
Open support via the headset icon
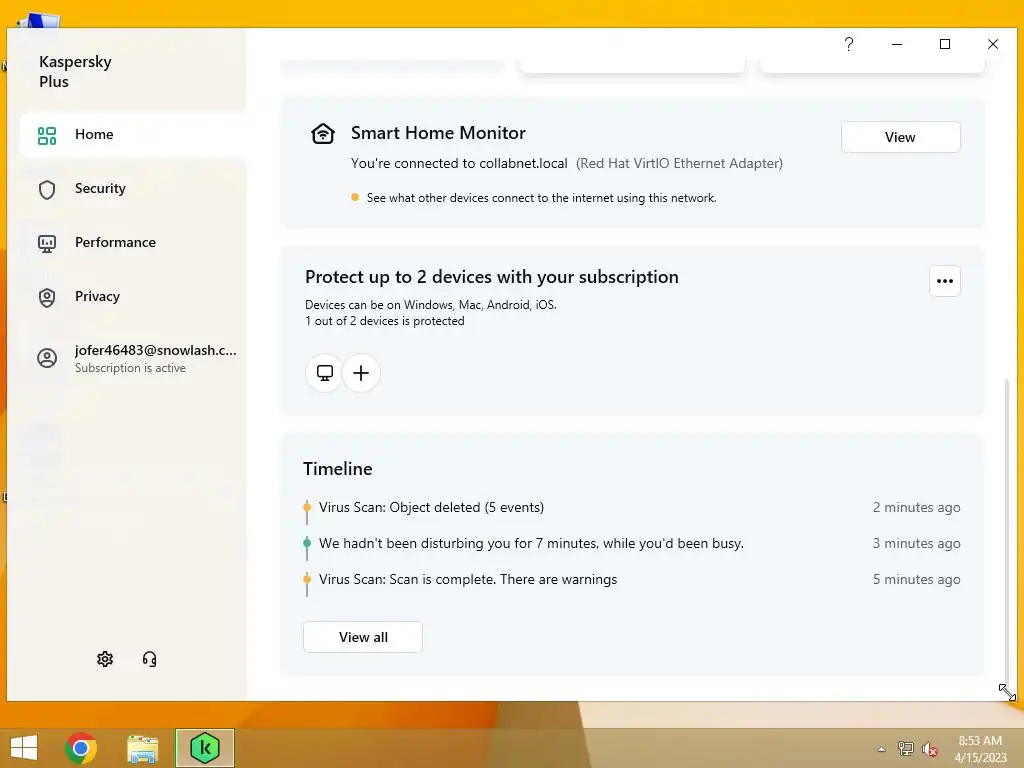pyautogui.click(x=150, y=659)
